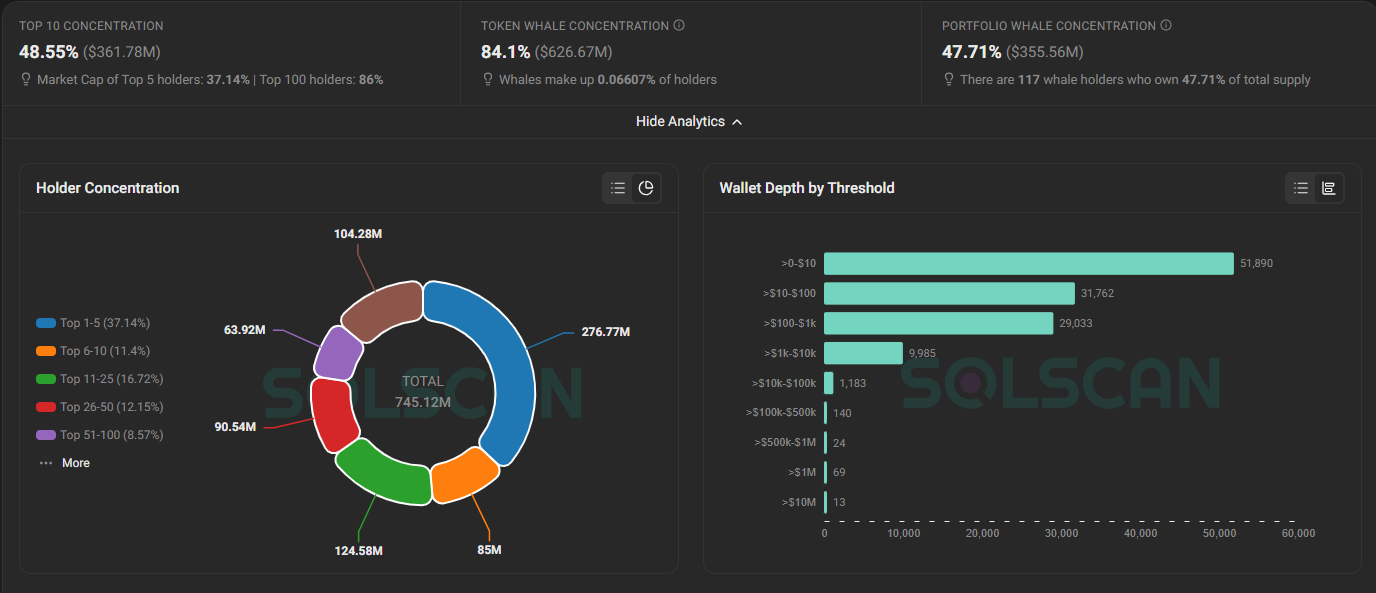Click the >$10k-$100k bar

[x=828, y=383]
